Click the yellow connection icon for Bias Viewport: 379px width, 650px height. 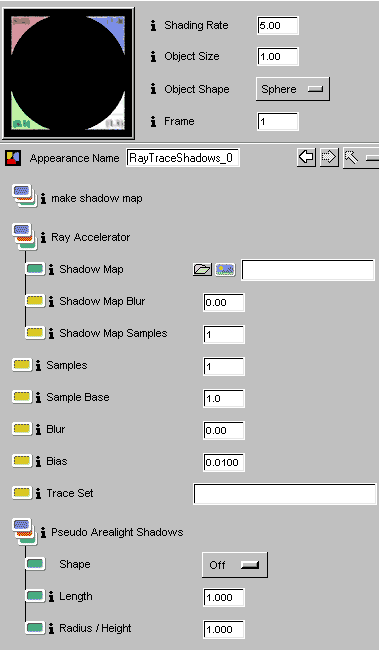click(x=22, y=461)
